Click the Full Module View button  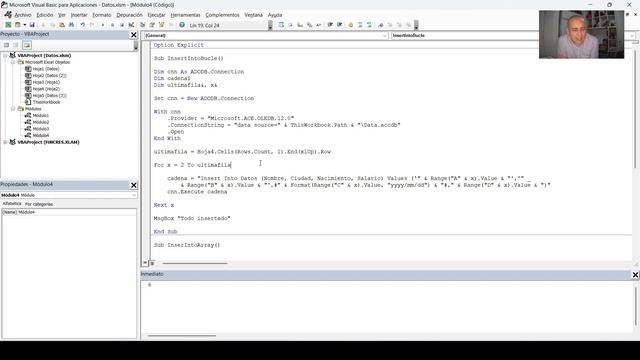point(152,263)
